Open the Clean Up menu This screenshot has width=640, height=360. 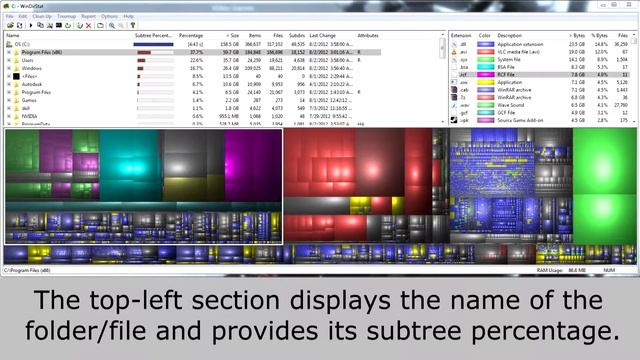[42, 16]
